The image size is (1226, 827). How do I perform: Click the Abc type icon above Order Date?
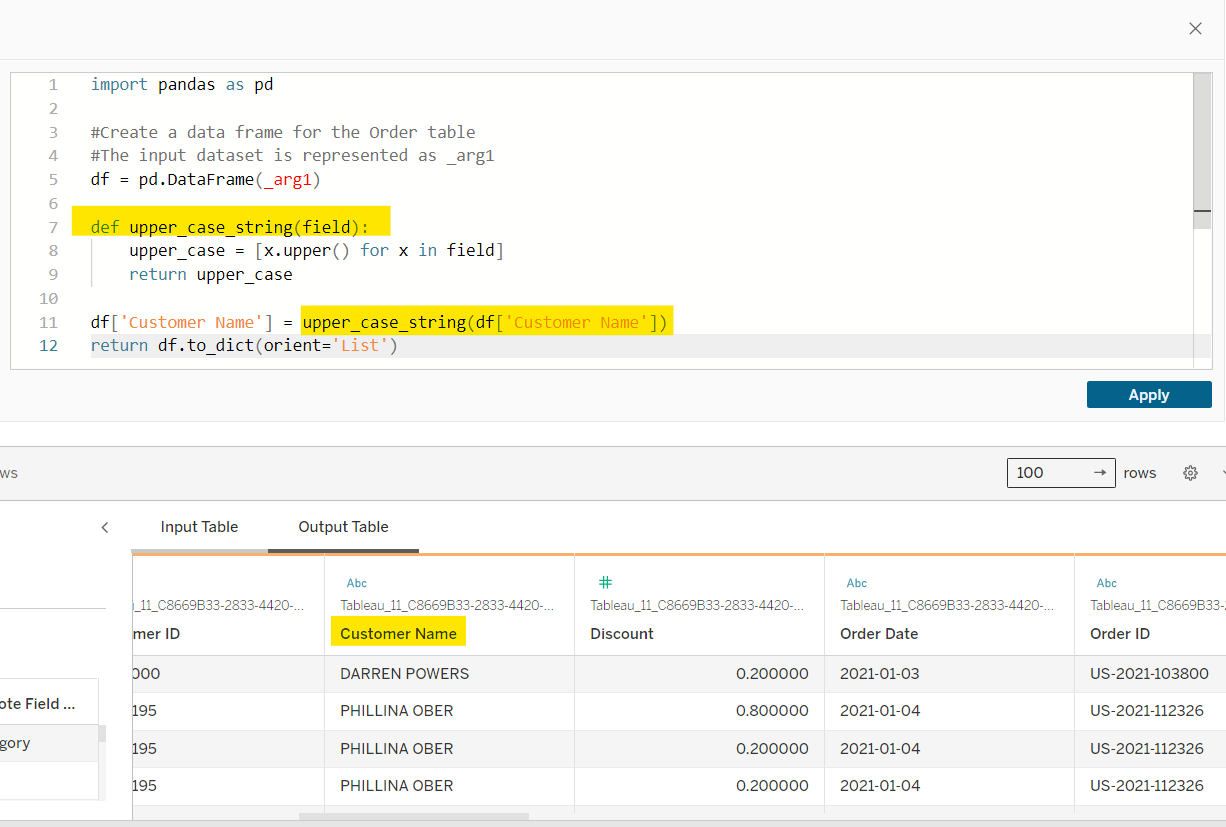[x=856, y=583]
